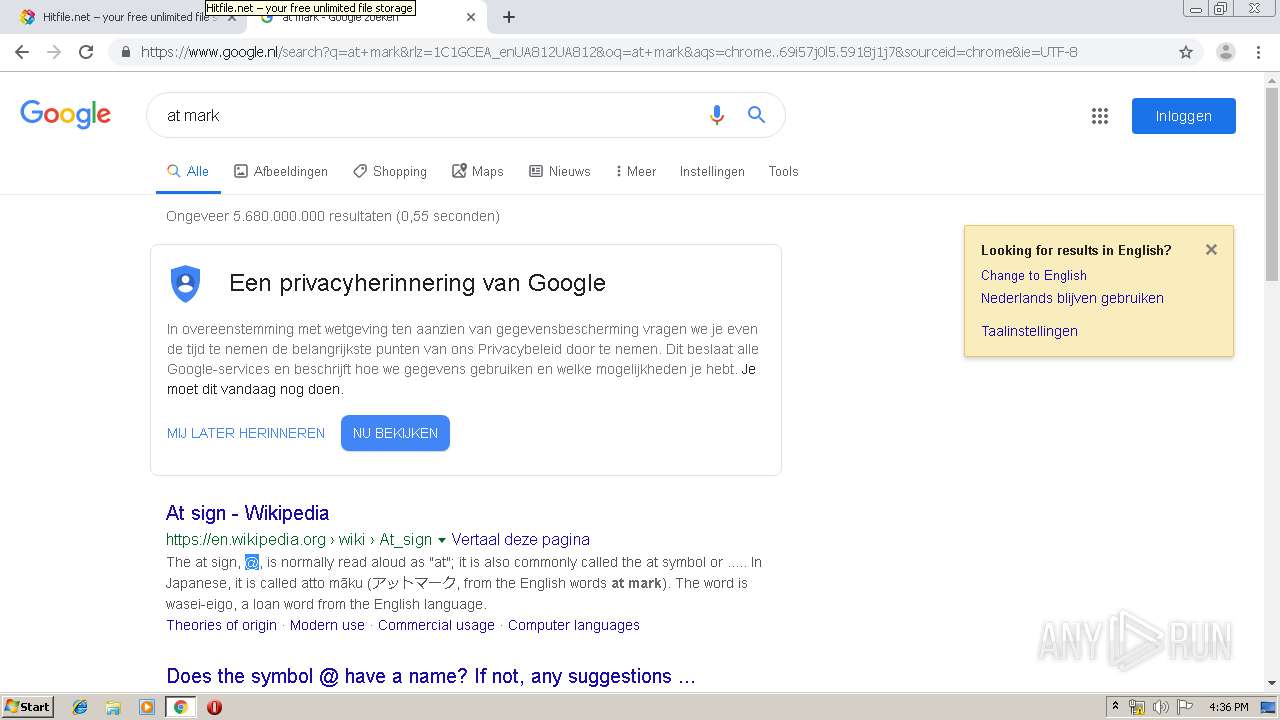The height and width of the screenshot is (720, 1280).
Task: Click Vertaal deze pagina link
Action: click(x=520, y=539)
